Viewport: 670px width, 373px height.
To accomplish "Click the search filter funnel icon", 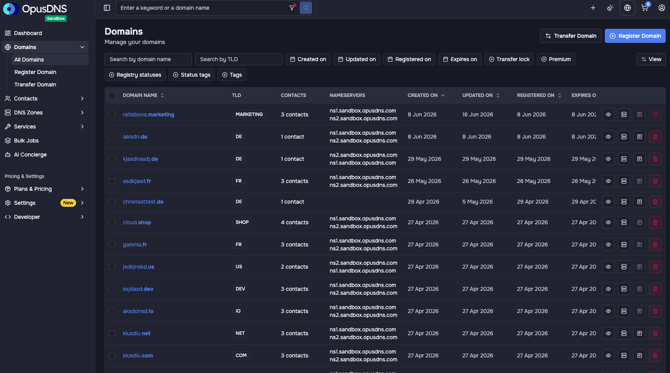I will coord(292,7).
